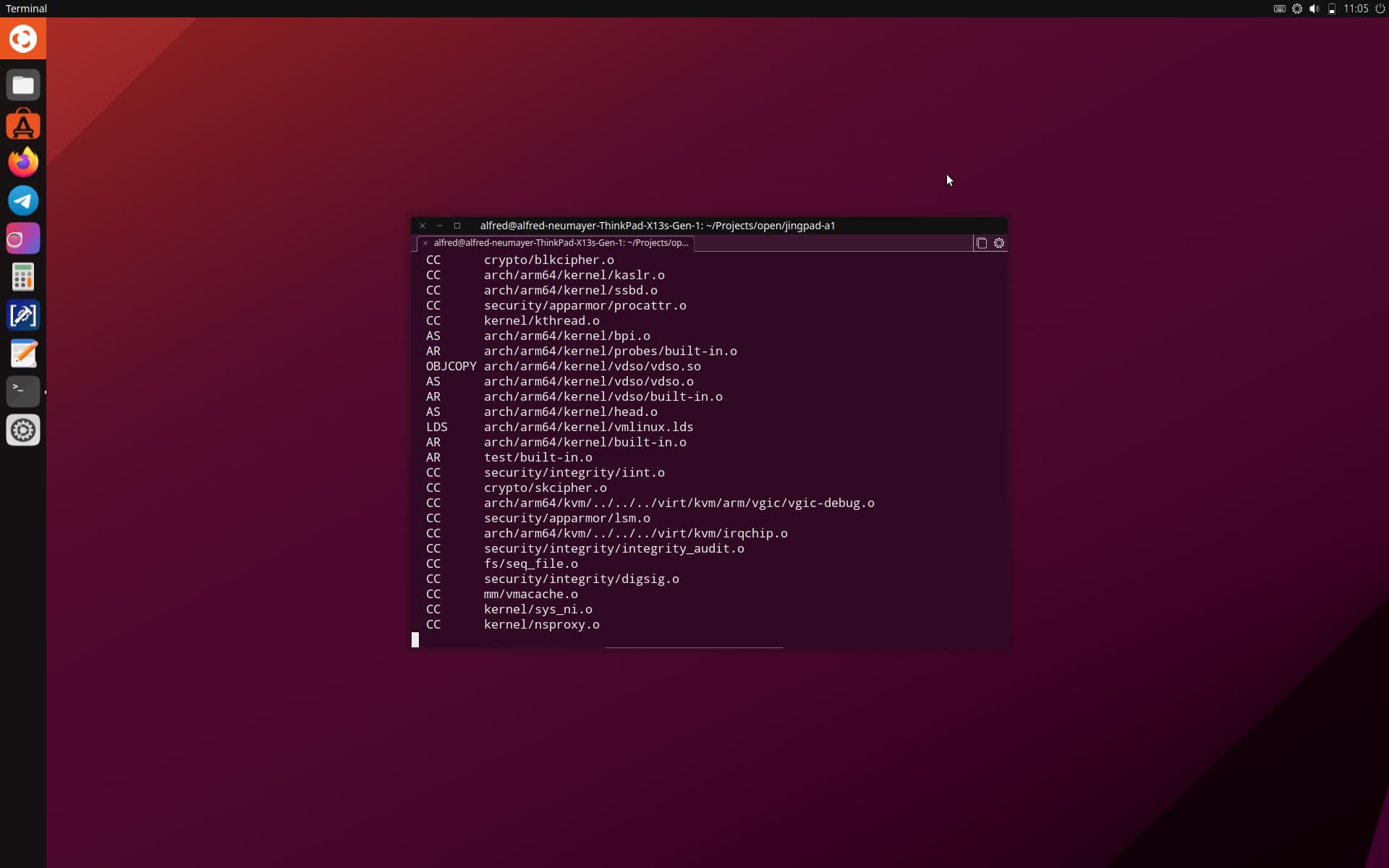Expand the battery indicator menu
1389x868 pixels.
[x=1331, y=9]
